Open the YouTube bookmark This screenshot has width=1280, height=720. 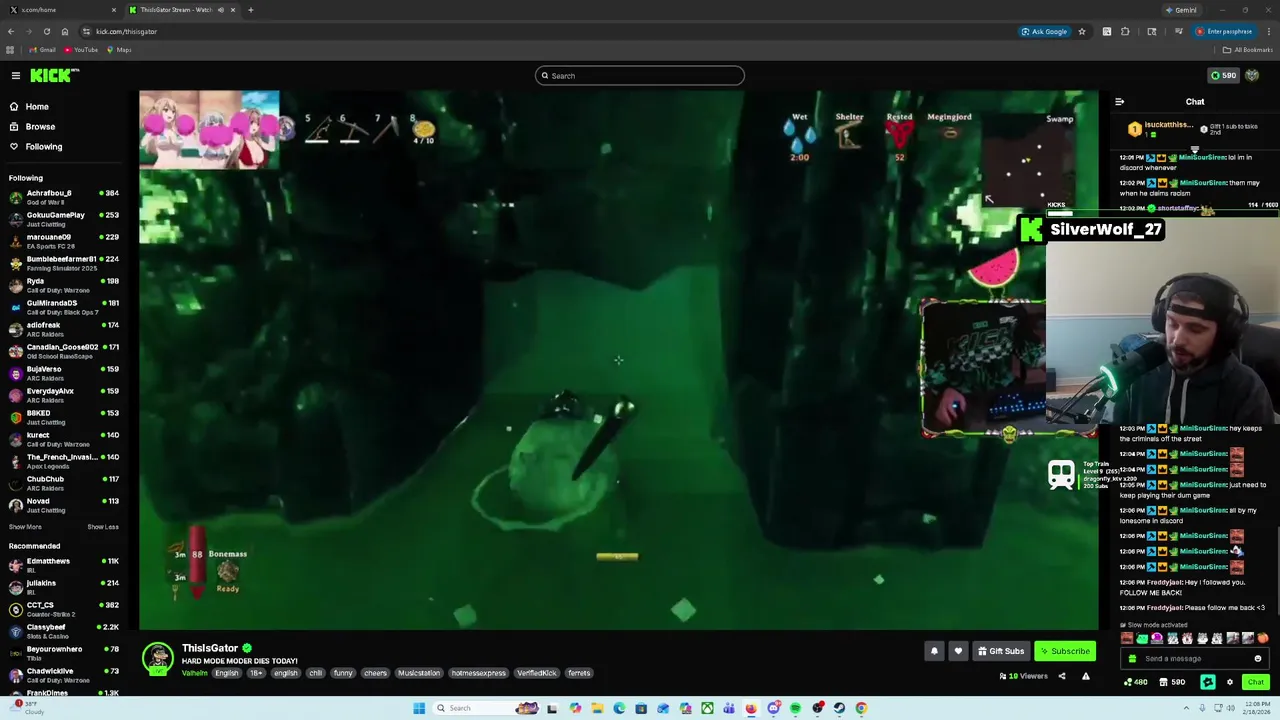tap(81, 50)
